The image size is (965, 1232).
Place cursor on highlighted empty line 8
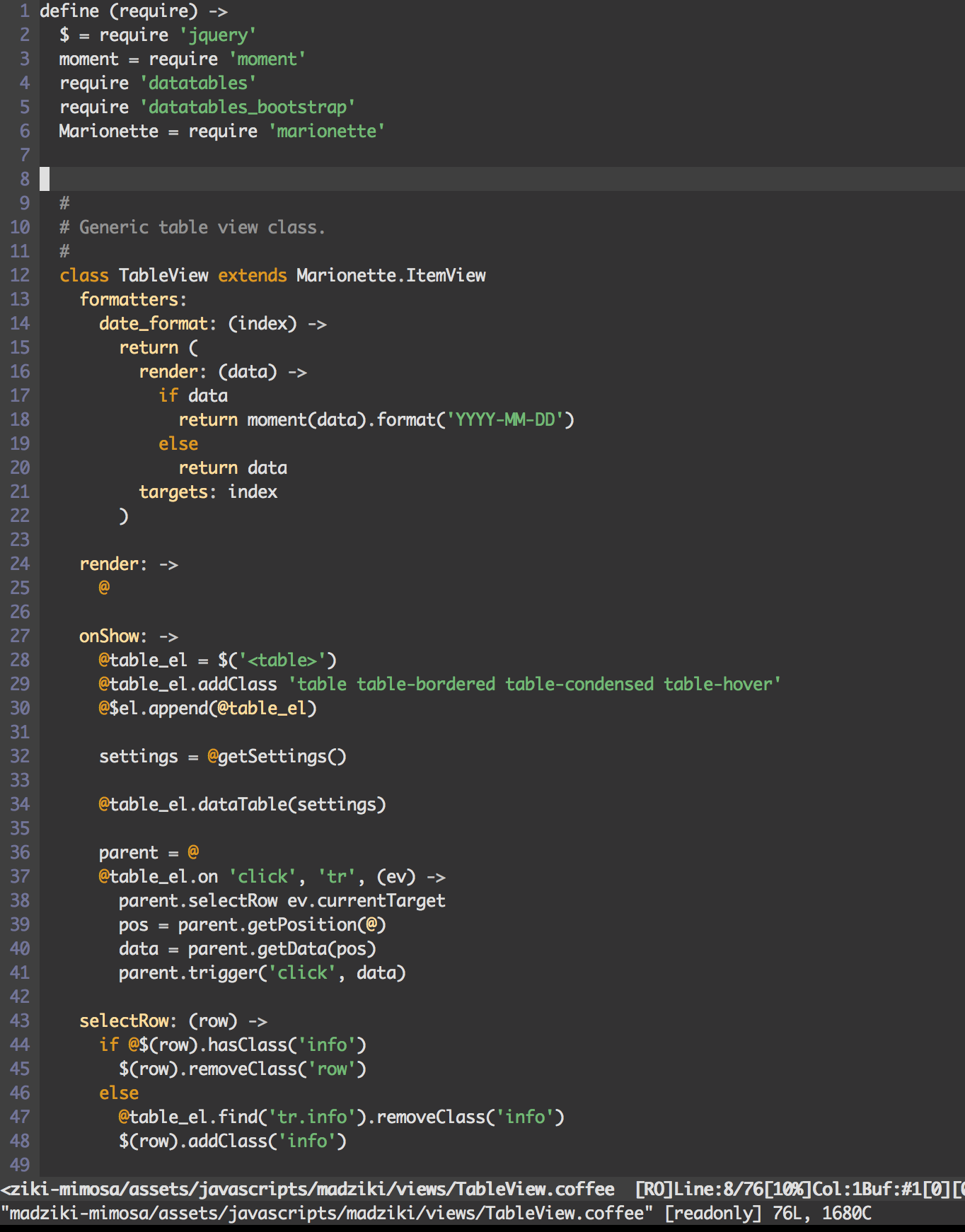pyautogui.click(x=502, y=179)
